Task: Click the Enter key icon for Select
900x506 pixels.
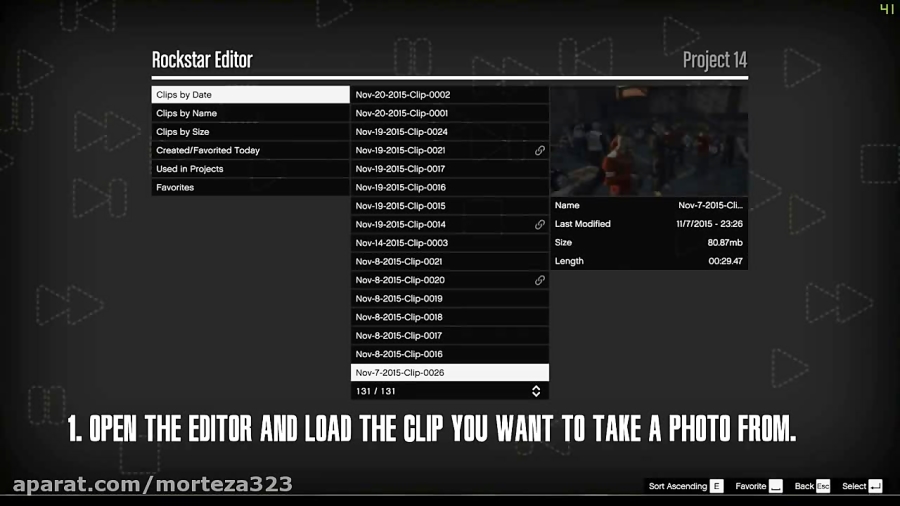Action: point(875,486)
